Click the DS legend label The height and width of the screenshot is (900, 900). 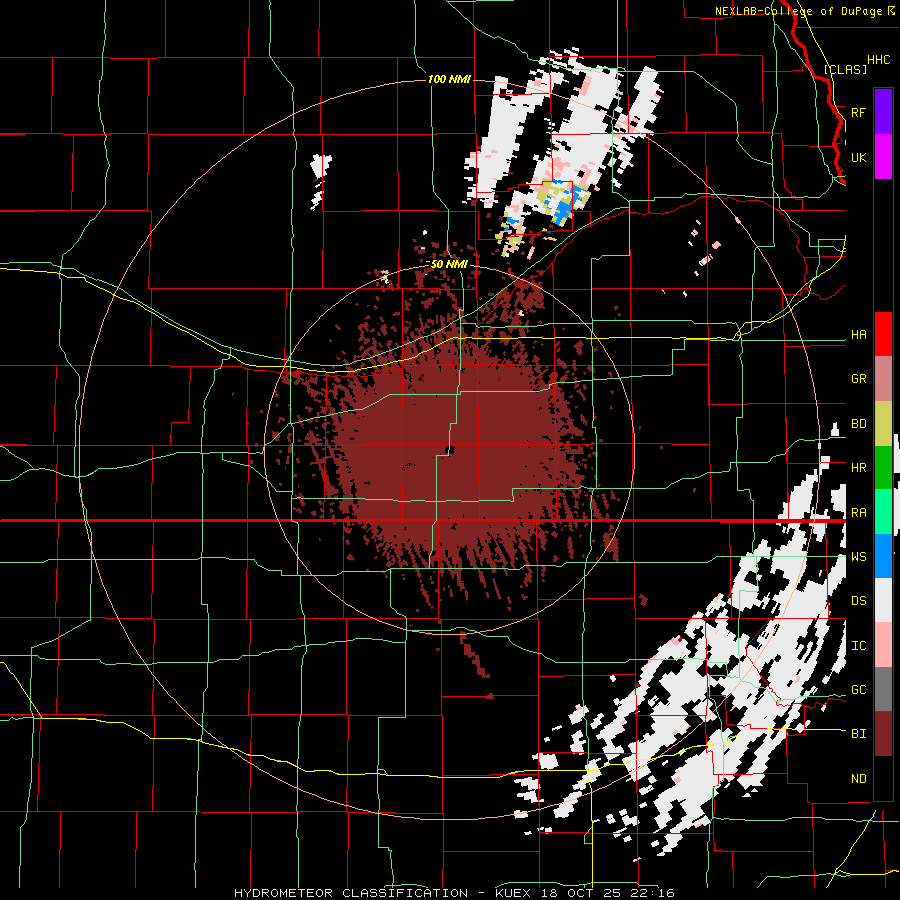point(858,601)
